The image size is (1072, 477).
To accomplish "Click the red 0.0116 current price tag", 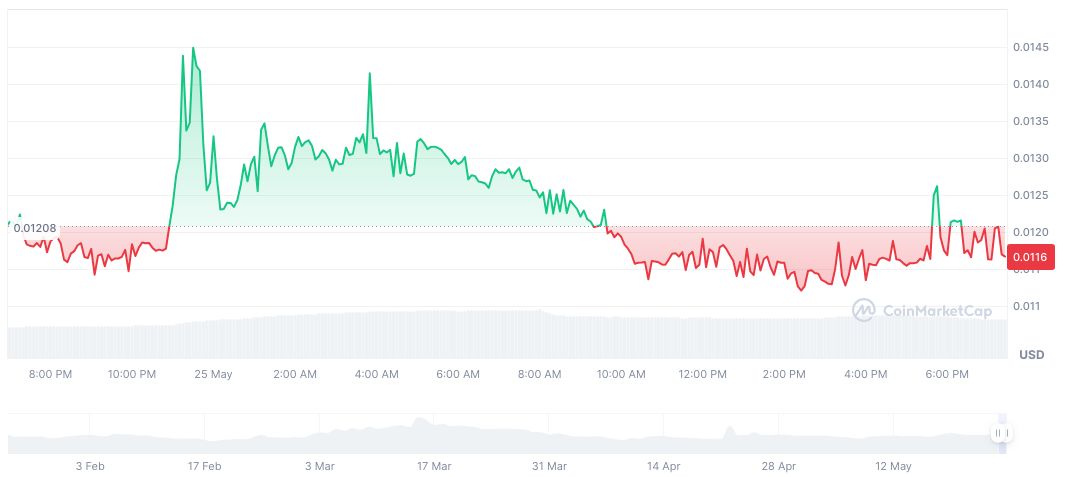I will click(x=1029, y=258).
